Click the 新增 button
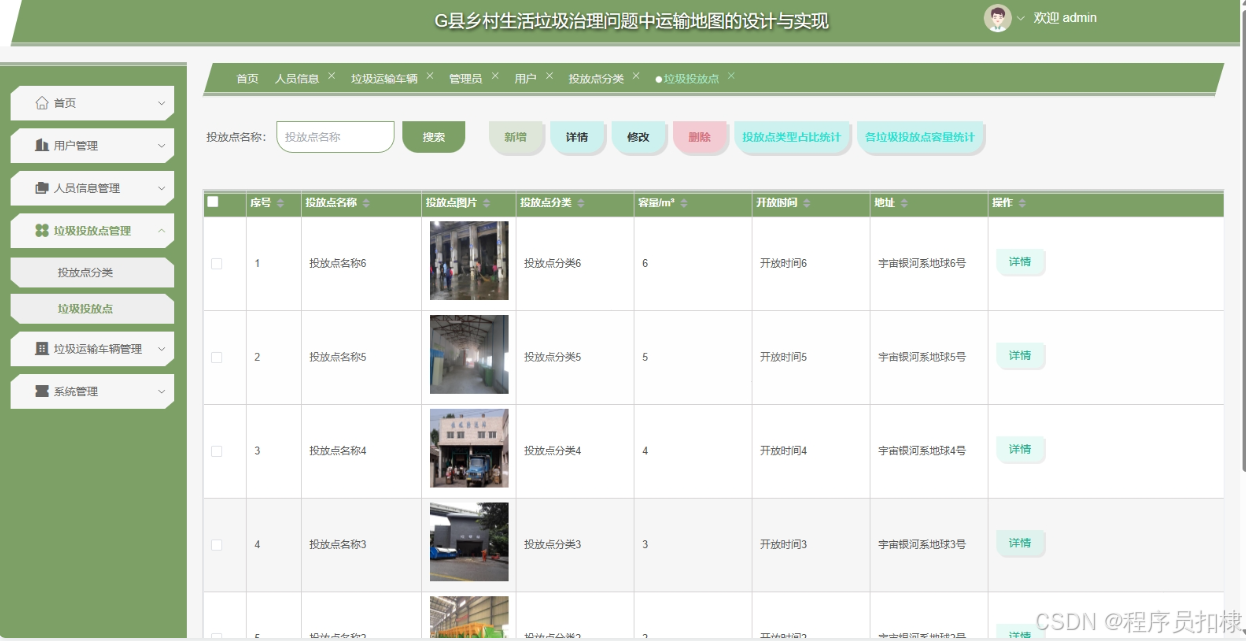 point(515,137)
